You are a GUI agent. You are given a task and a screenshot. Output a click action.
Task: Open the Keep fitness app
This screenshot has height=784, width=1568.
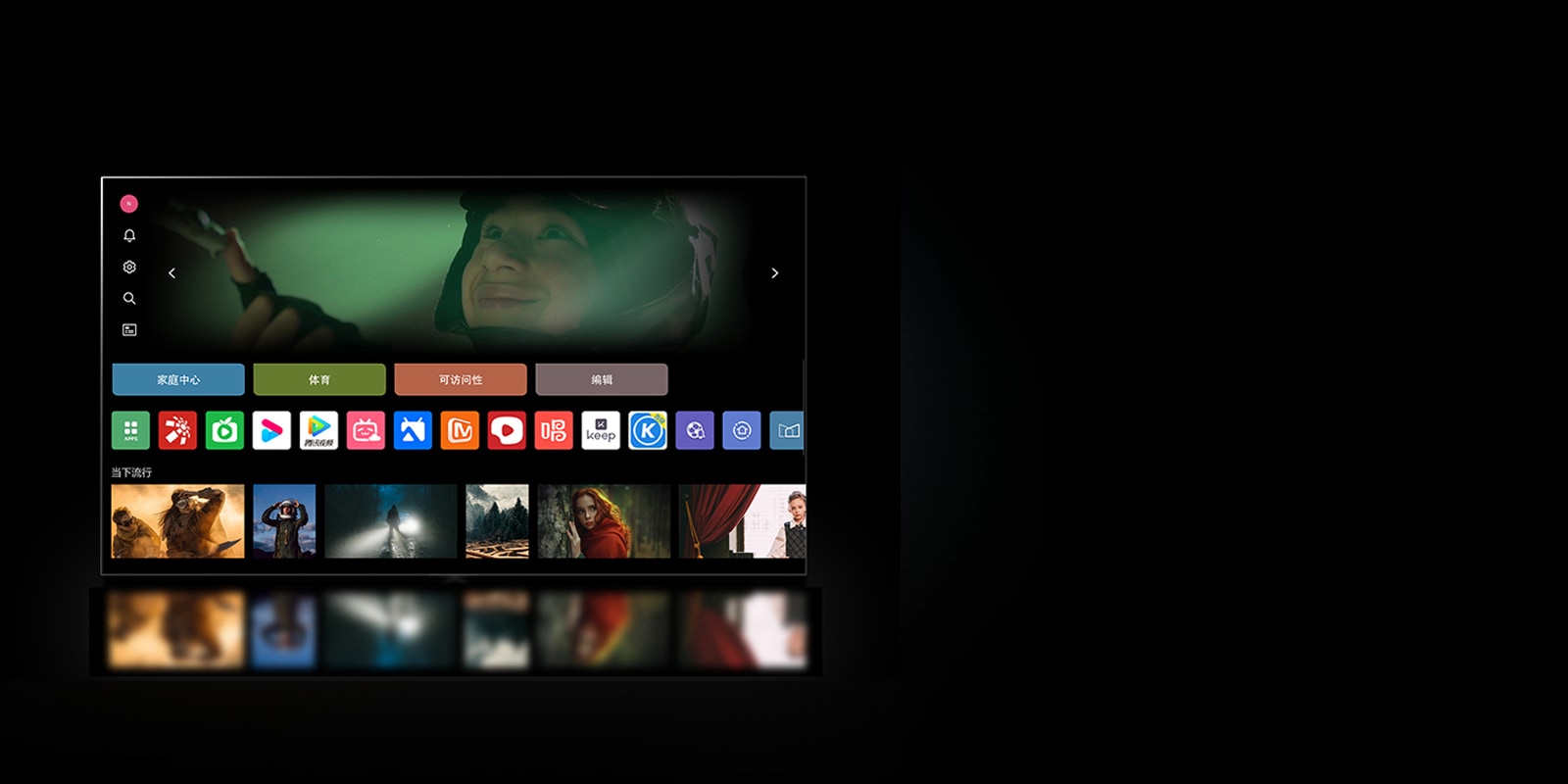(601, 430)
